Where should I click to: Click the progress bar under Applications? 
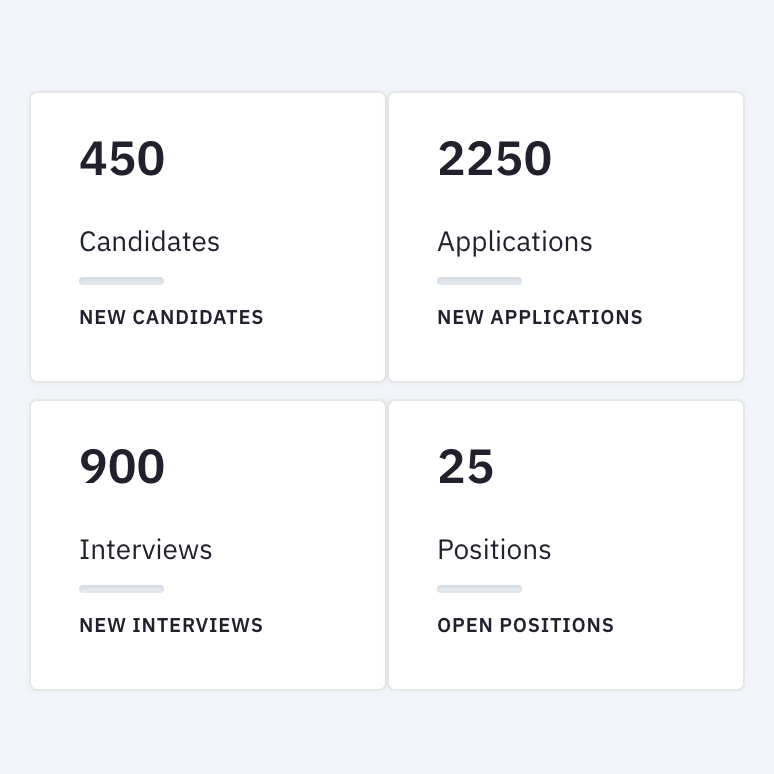click(x=479, y=281)
